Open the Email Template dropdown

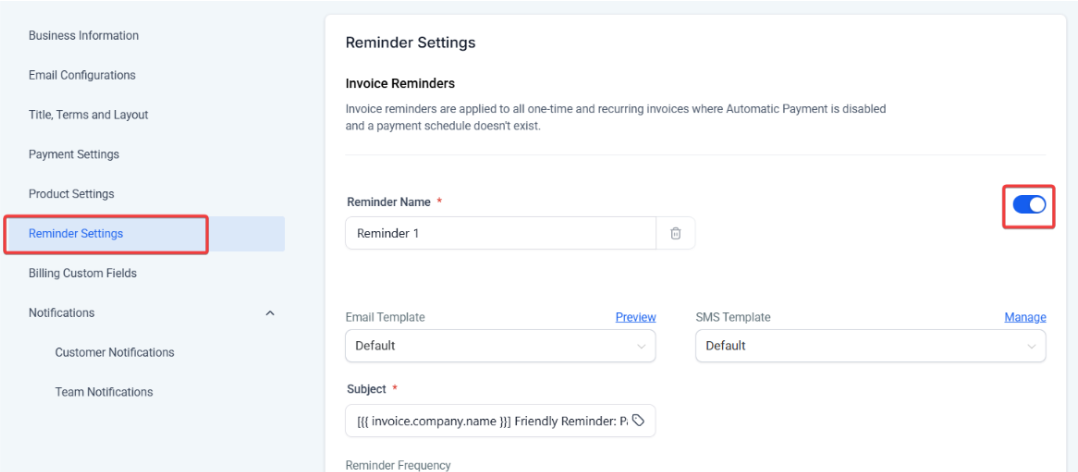(500, 346)
